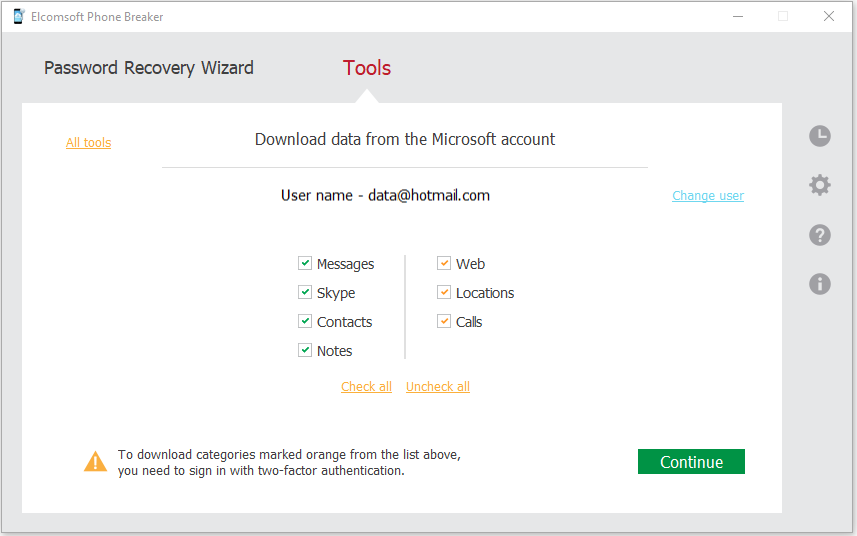This screenshot has width=857, height=536.
Task: Uncheck the Web checkbox
Action: [444, 263]
